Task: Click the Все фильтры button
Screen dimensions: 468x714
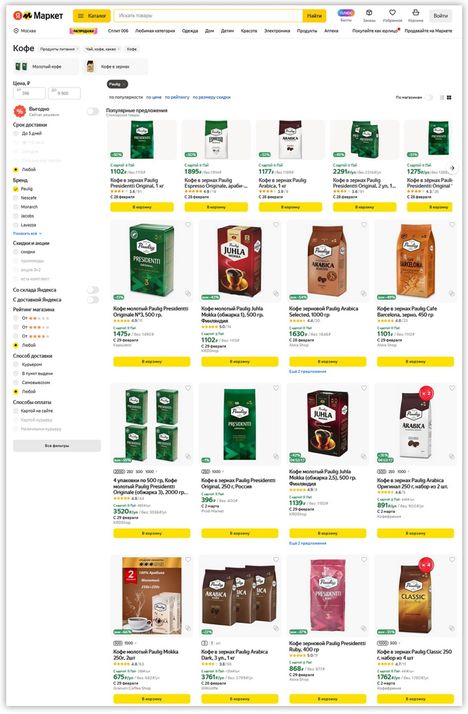Action: [57, 446]
